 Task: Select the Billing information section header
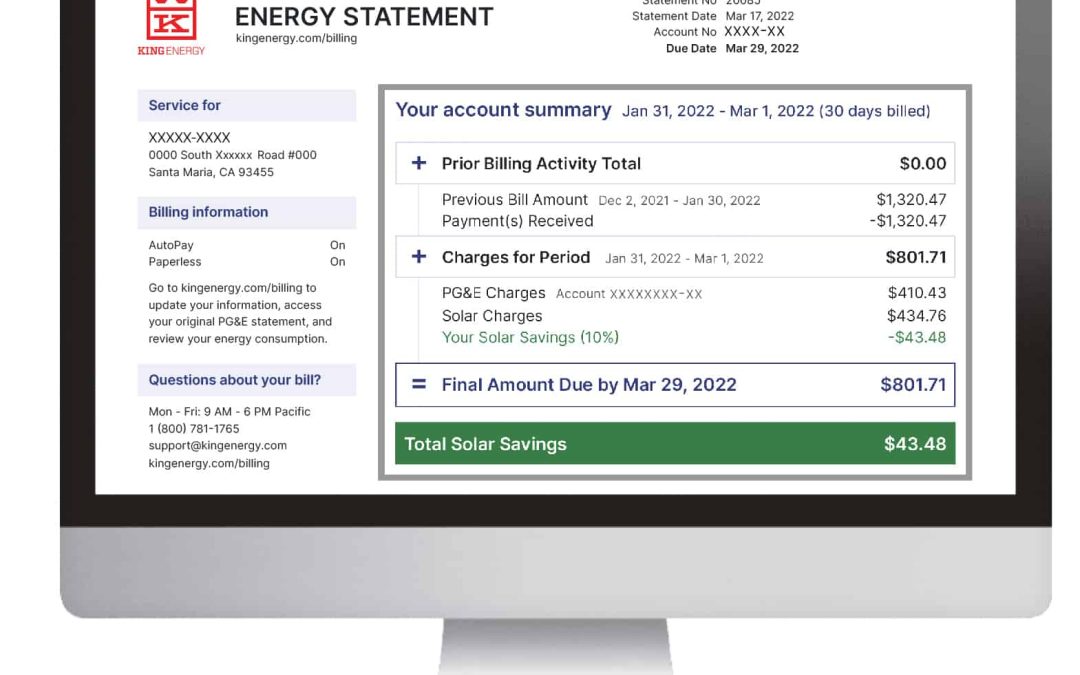coord(209,212)
